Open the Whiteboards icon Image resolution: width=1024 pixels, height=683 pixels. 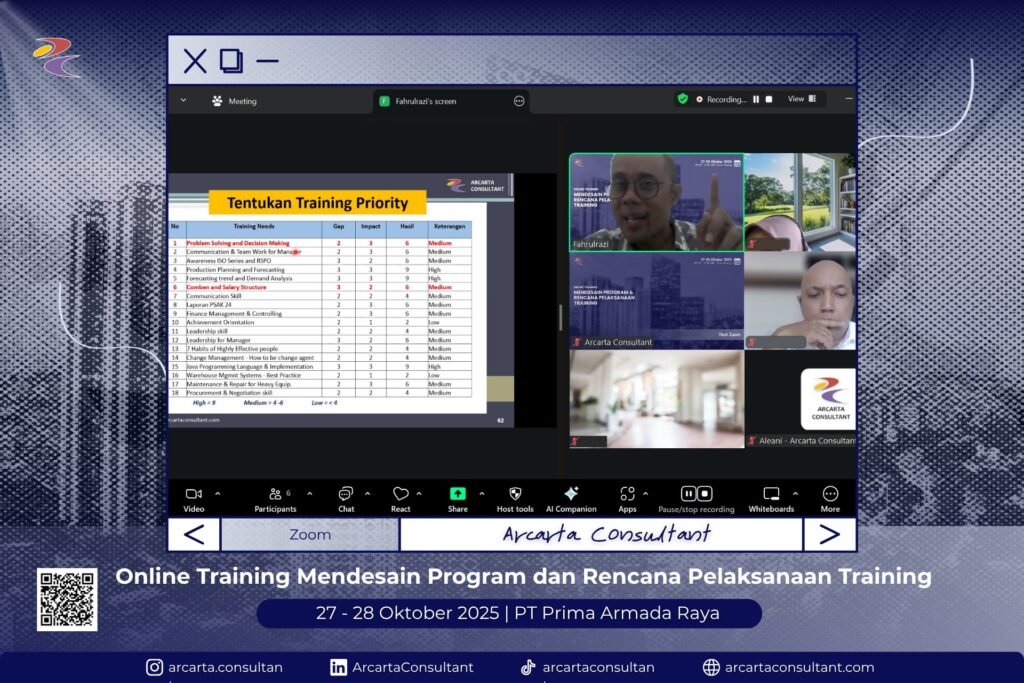pos(771,494)
